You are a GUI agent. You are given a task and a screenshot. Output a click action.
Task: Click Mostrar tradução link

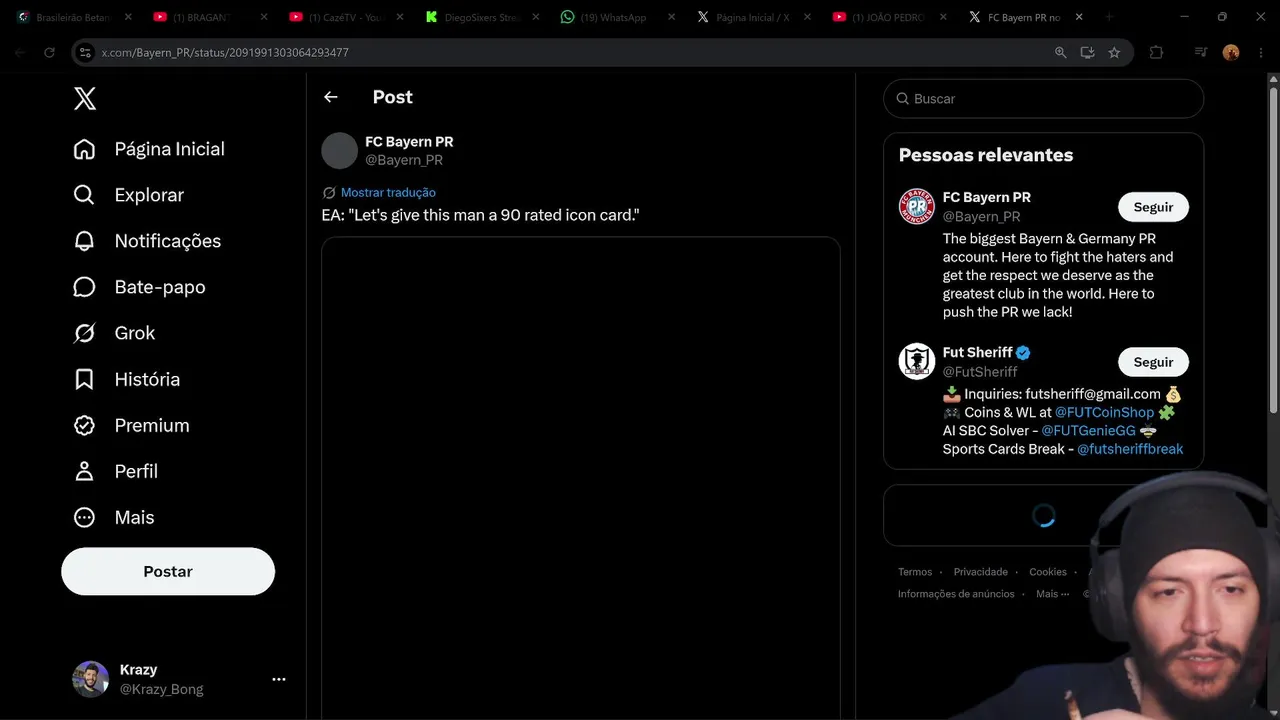tap(388, 193)
